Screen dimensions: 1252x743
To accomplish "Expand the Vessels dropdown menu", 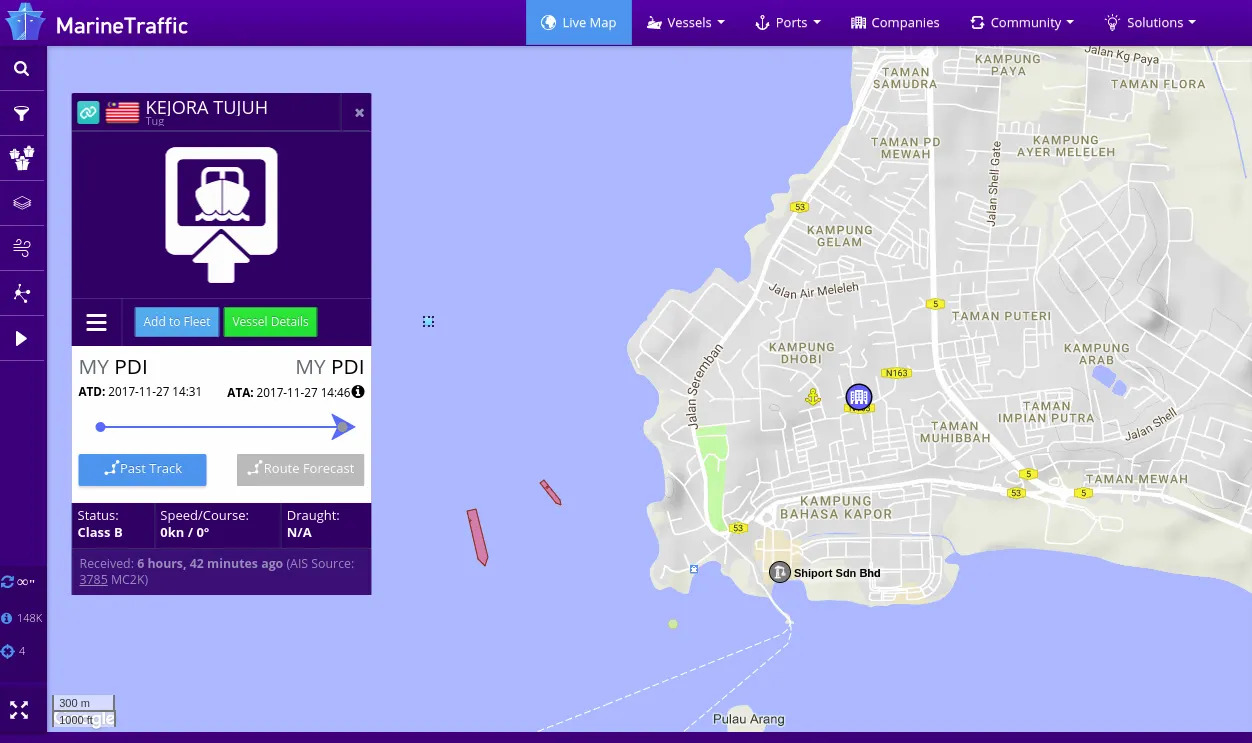I will [x=685, y=22].
